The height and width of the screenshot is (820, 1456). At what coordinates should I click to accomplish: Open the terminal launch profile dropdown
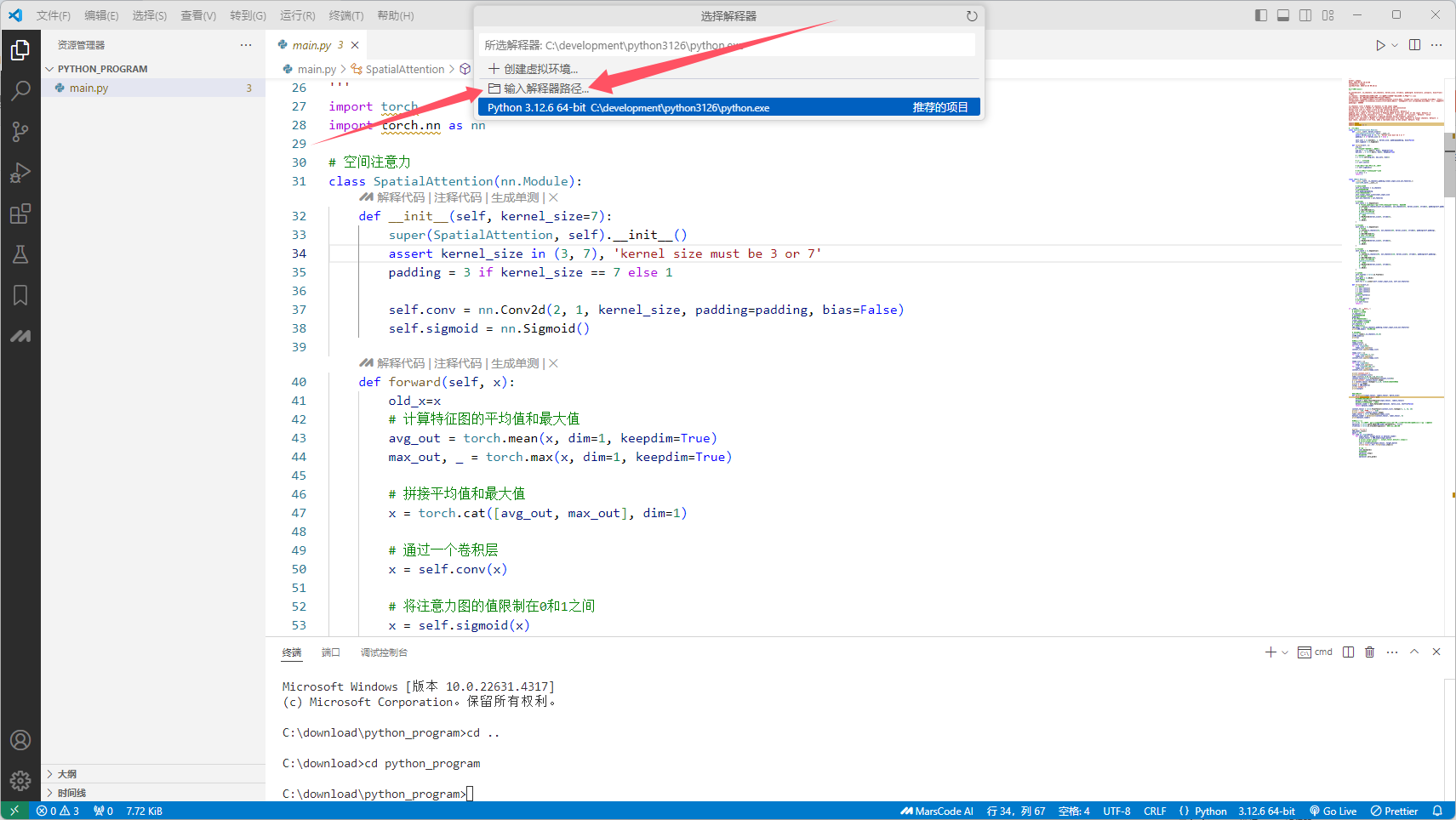[1285, 652]
